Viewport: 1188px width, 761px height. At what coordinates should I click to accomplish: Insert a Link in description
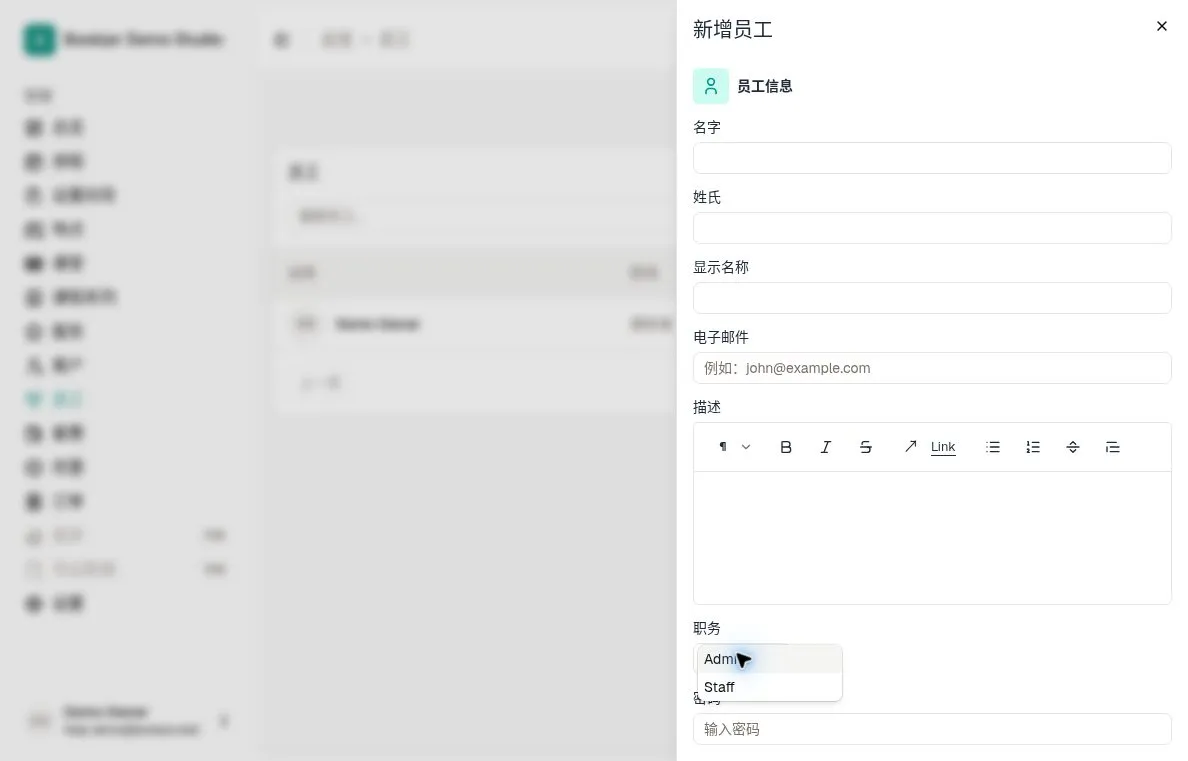(x=930, y=447)
